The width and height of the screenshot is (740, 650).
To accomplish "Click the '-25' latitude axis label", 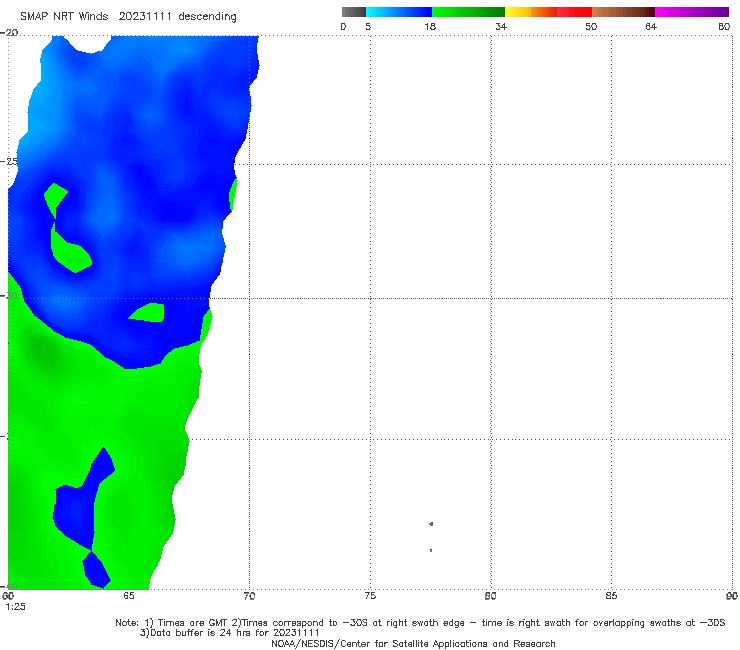I will [x=9, y=161].
